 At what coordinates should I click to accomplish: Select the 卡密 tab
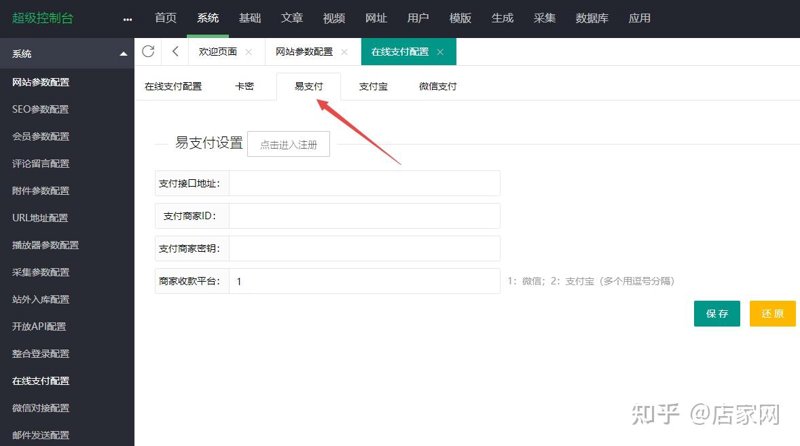tap(244, 86)
